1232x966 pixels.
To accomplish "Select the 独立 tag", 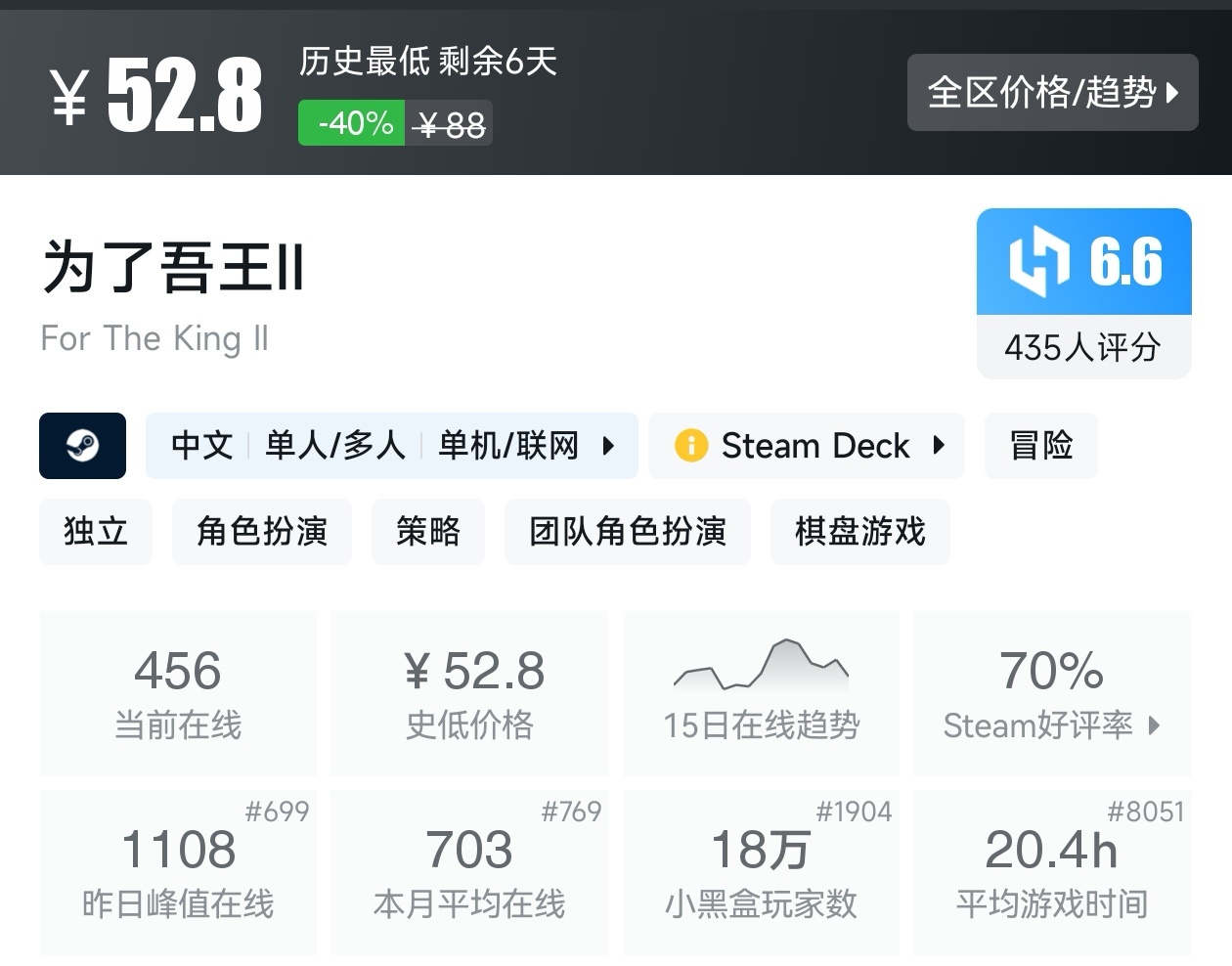I will (x=95, y=532).
